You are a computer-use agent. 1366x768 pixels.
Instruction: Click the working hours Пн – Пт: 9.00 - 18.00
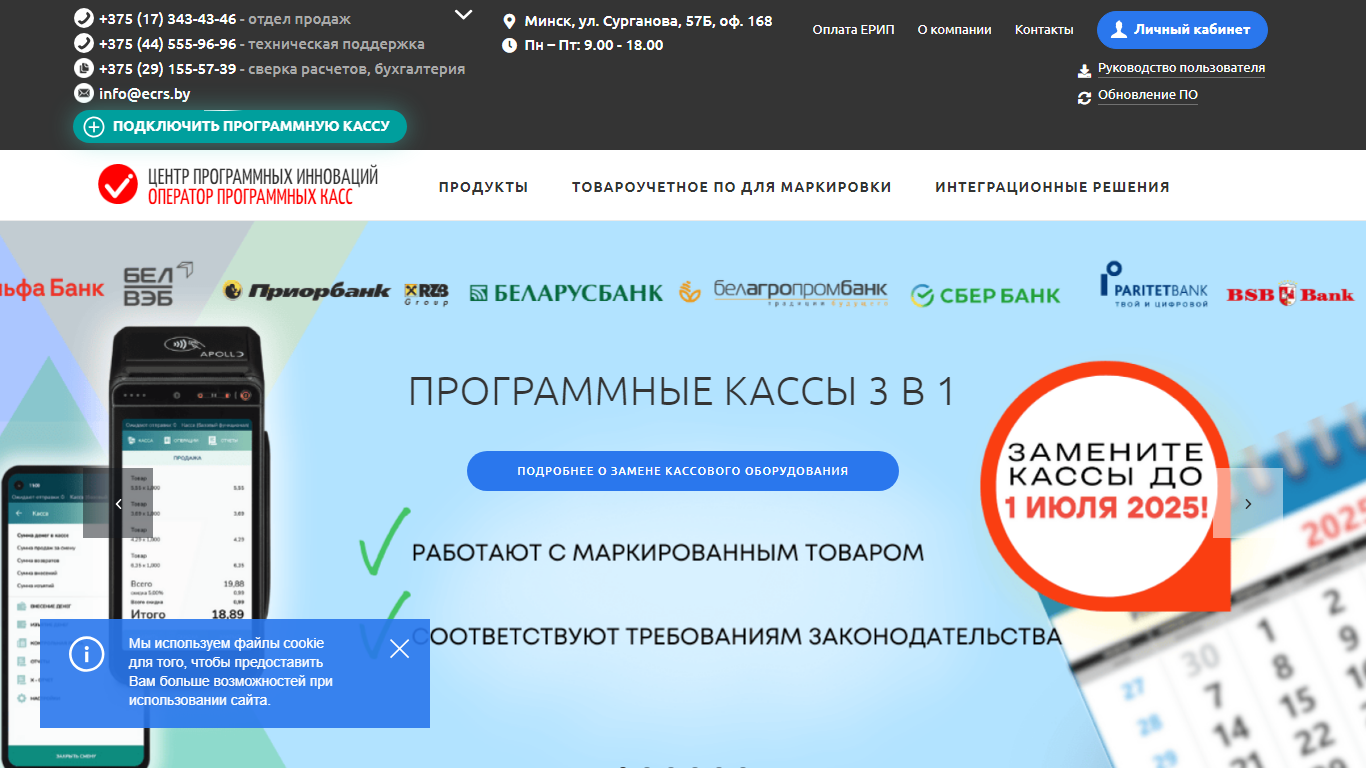click(594, 45)
